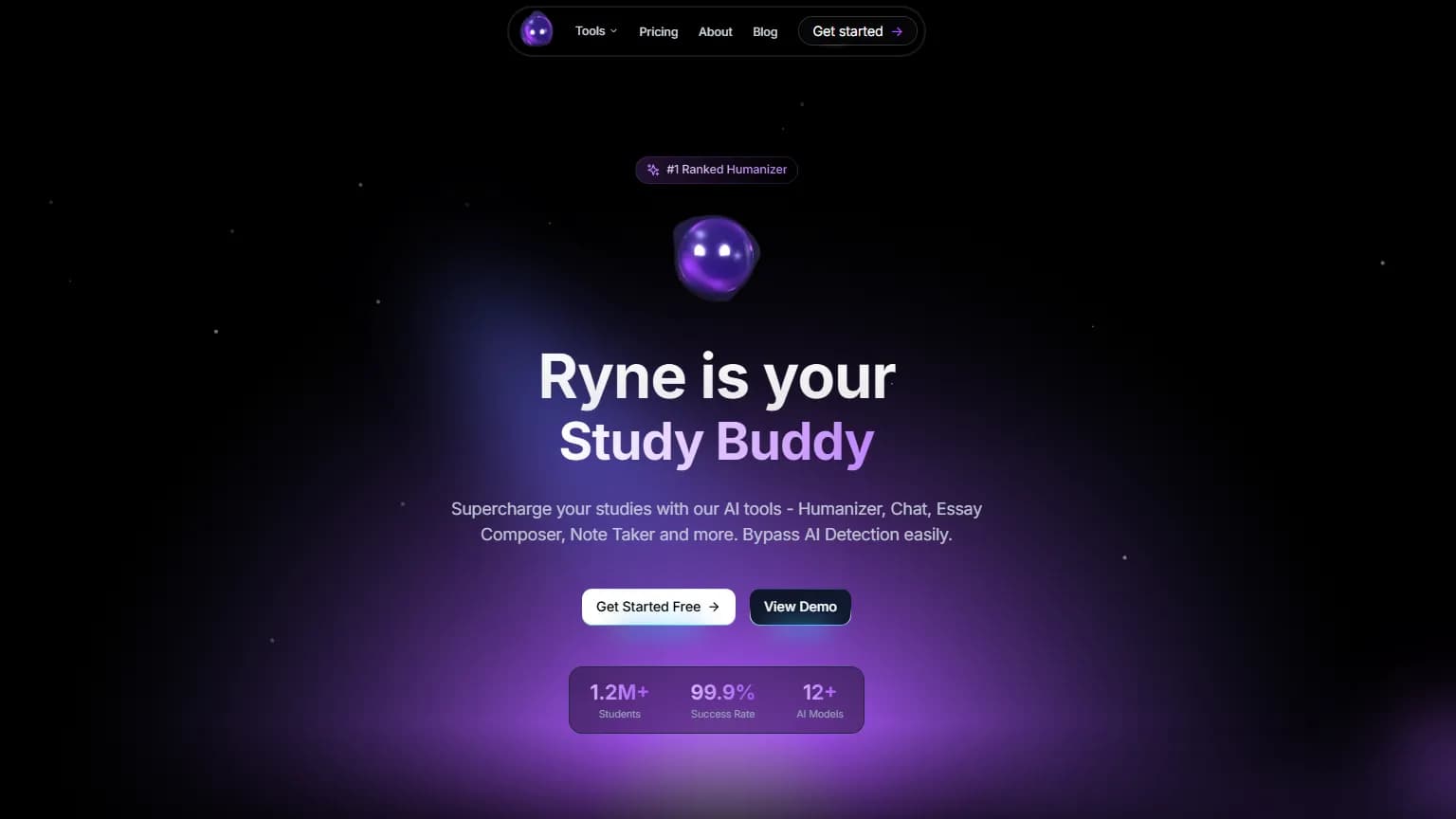The image size is (1456, 819).
Task: Open the View Demo button
Action: (800, 607)
